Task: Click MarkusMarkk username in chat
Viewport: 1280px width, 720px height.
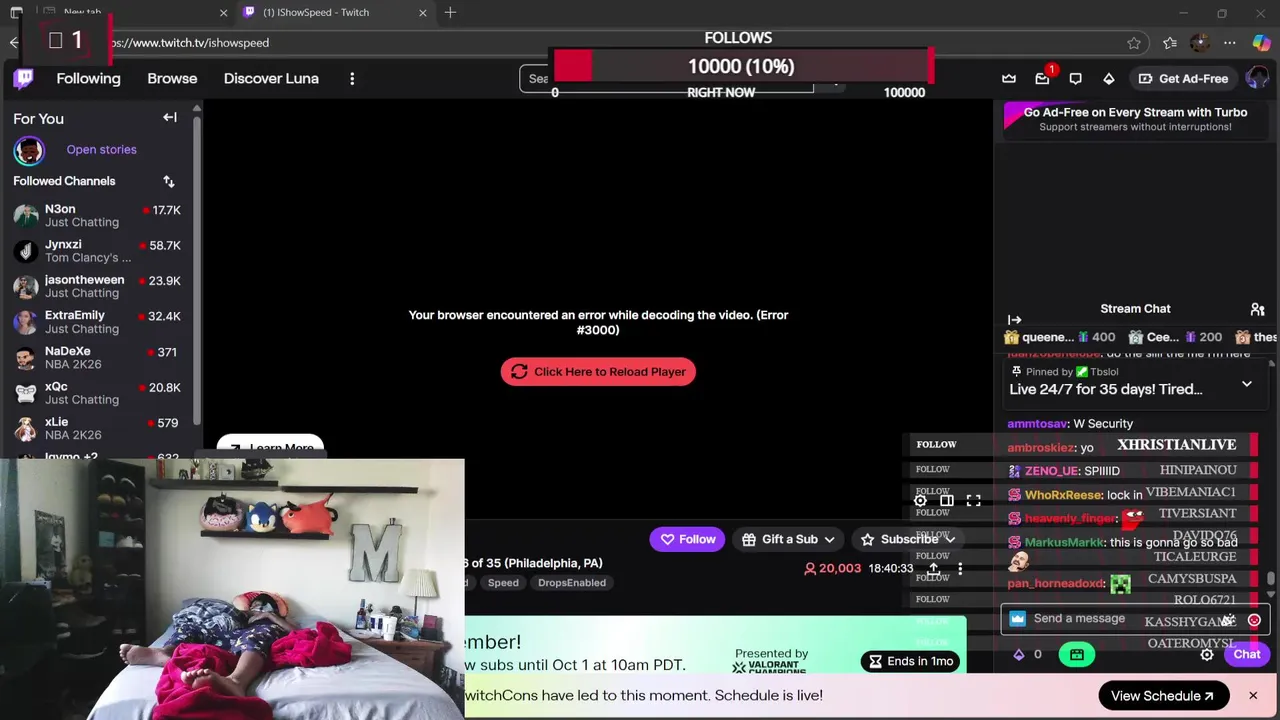Action: [x=1064, y=542]
